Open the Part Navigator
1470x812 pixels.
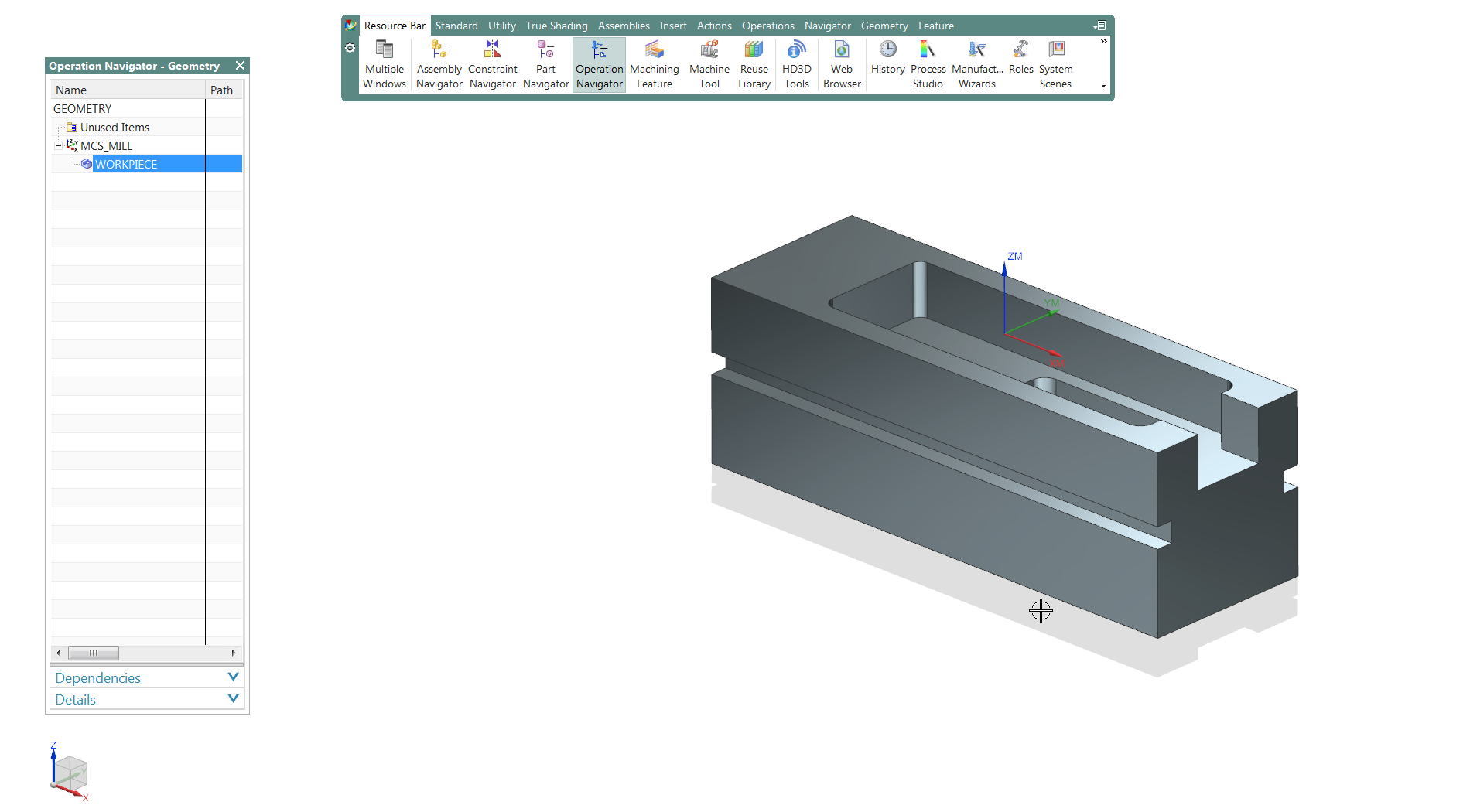546,65
